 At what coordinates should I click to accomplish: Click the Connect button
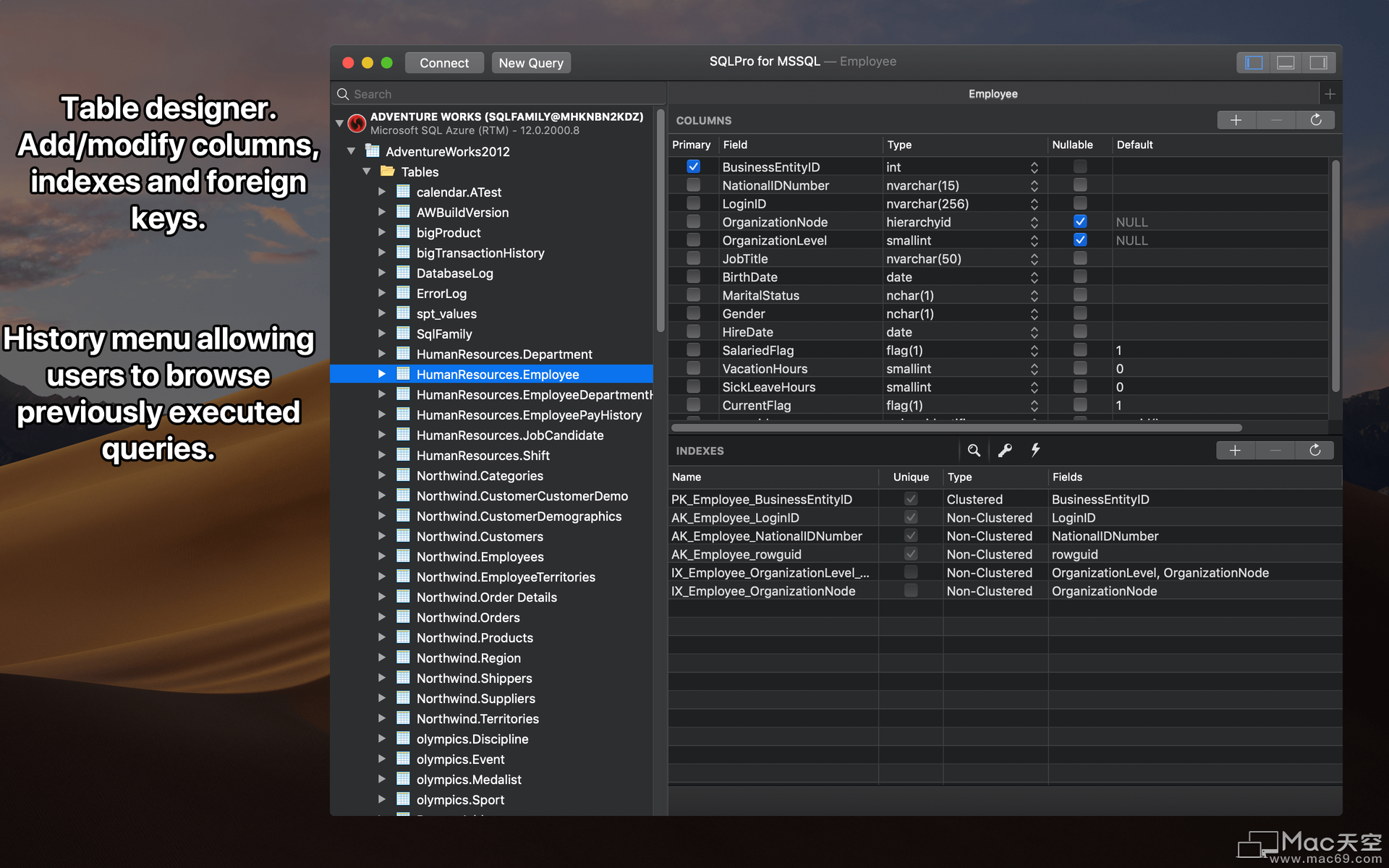(x=444, y=63)
